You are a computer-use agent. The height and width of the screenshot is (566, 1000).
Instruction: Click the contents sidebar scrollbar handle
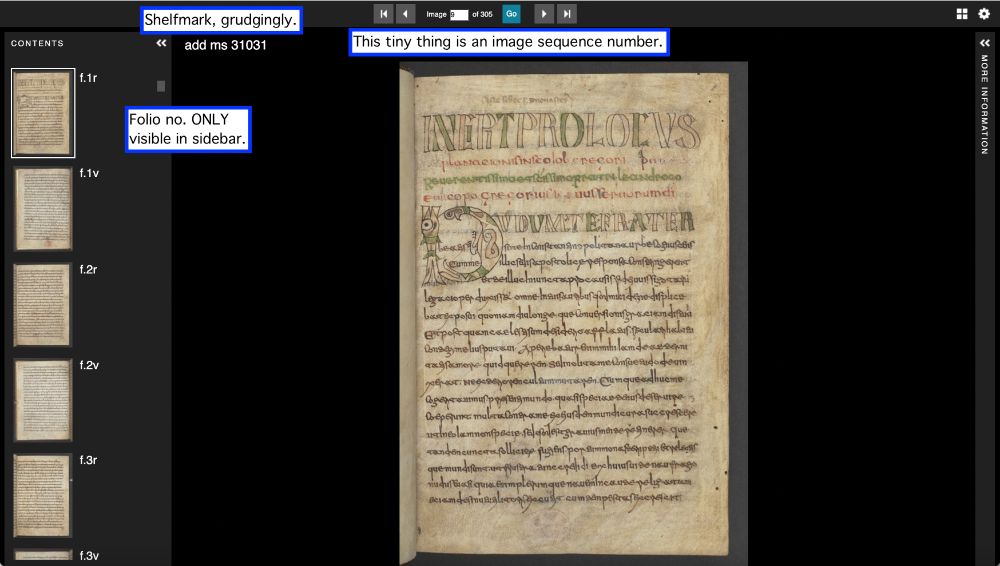(x=161, y=86)
